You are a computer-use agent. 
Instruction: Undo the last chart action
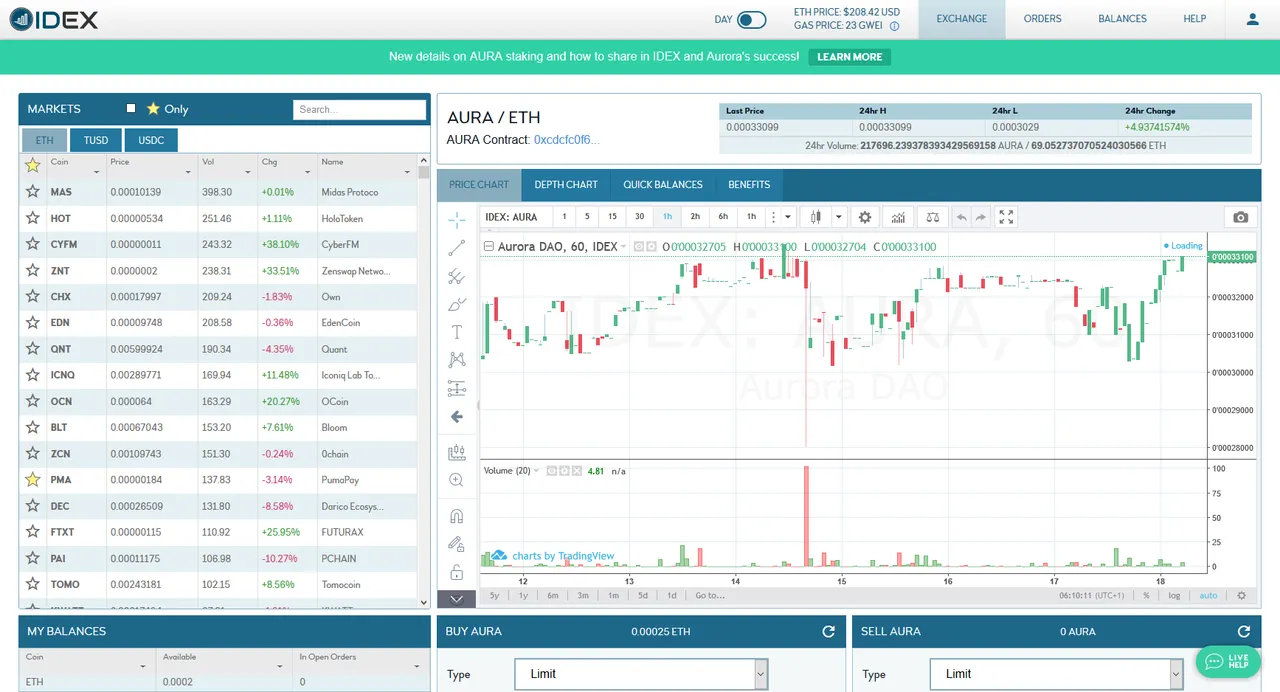pos(961,217)
